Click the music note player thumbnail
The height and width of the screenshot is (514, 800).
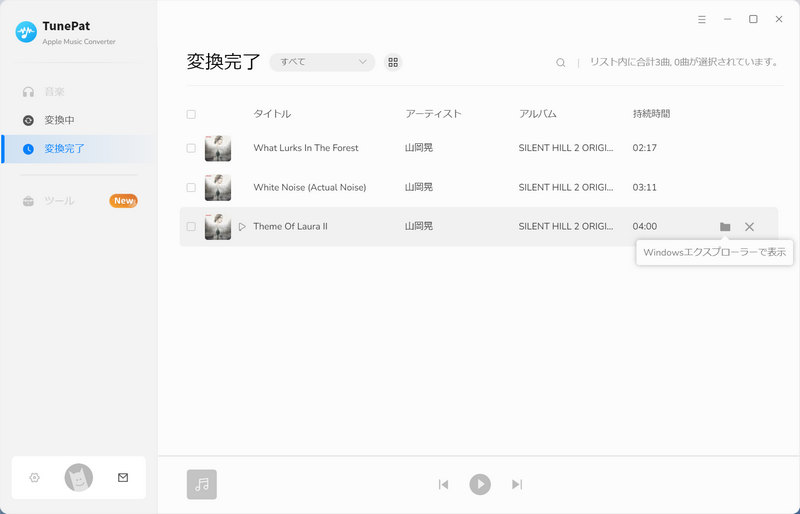(x=202, y=484)
